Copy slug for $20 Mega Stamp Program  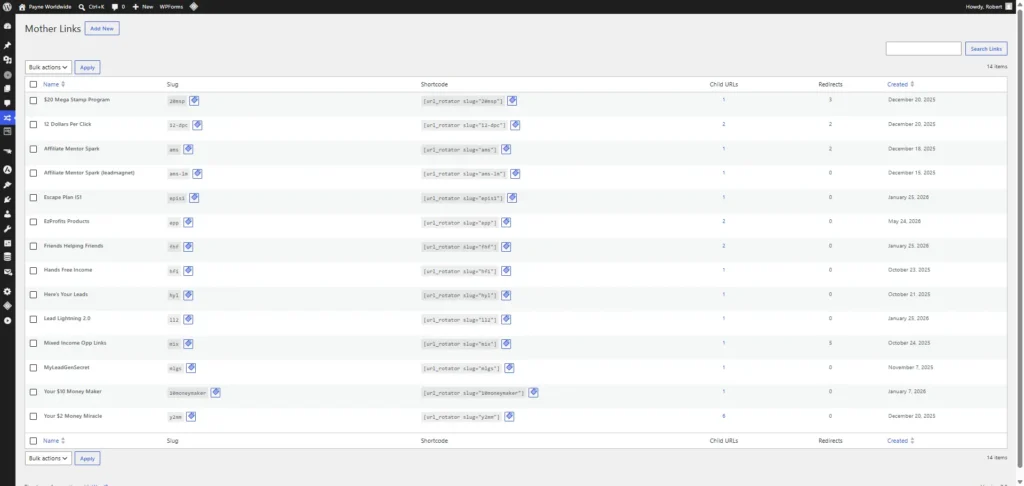click(194, 101)
